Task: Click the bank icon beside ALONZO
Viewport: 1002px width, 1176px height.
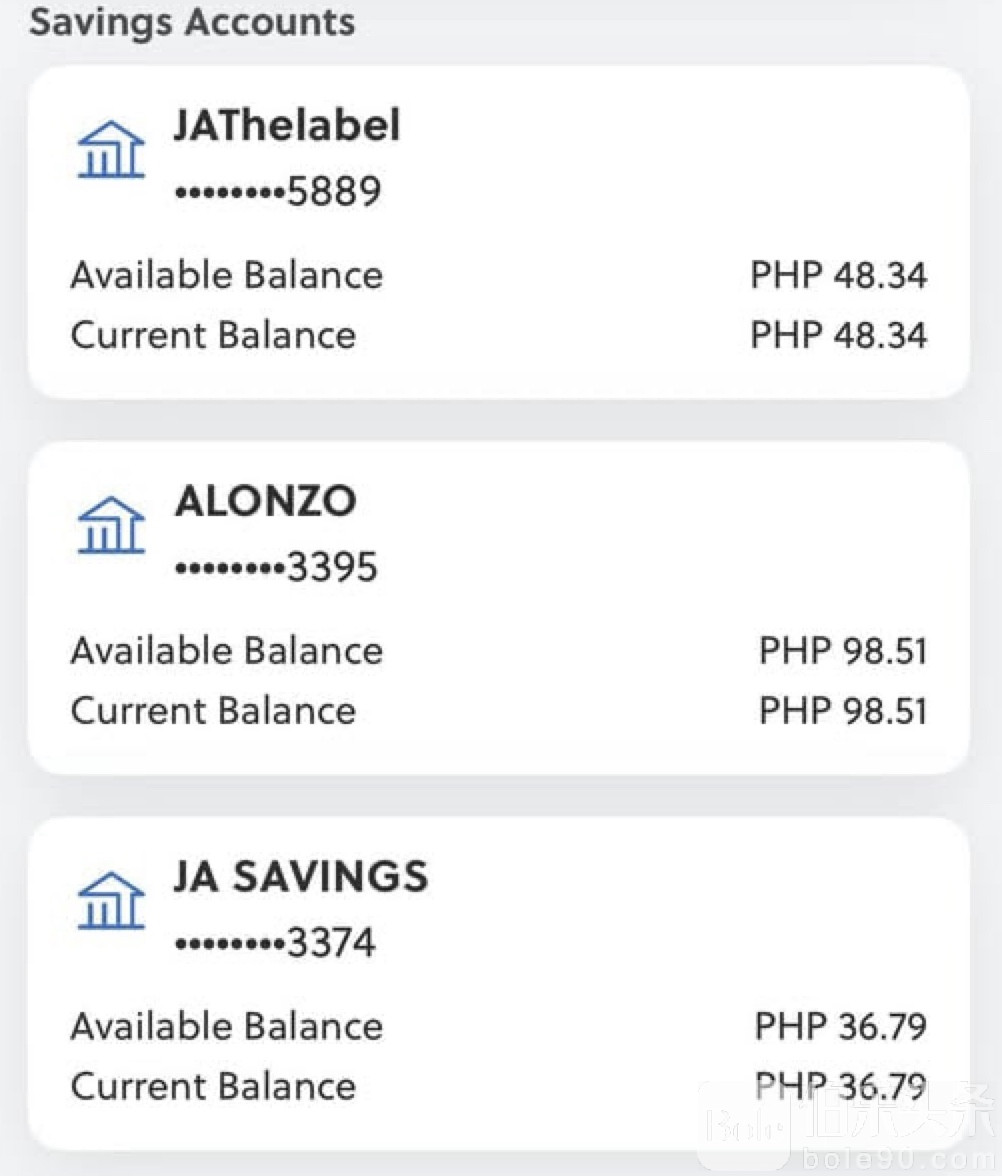Action: pyautogui.click(x=111, y=525)
